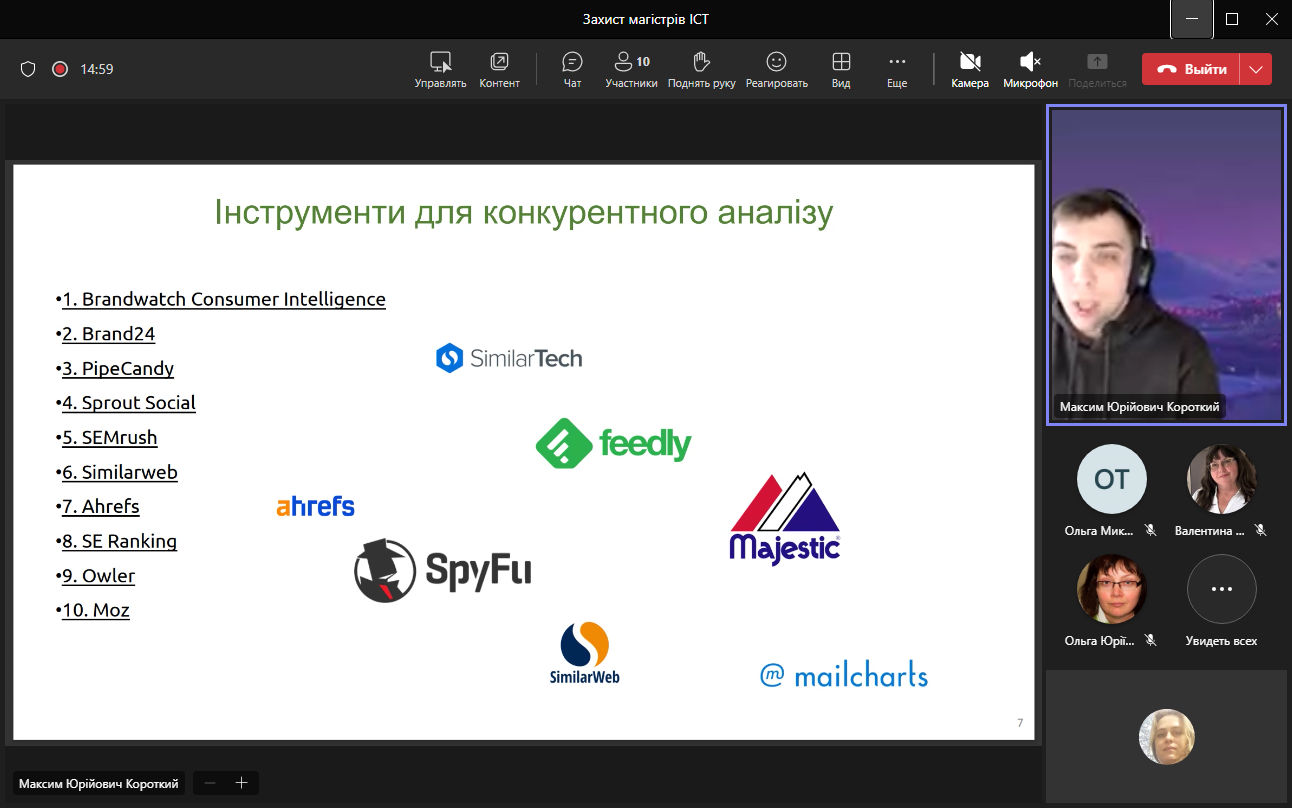1292x808 pixels.
Task: Click the SpyFu logo
Action: point(442,570)
